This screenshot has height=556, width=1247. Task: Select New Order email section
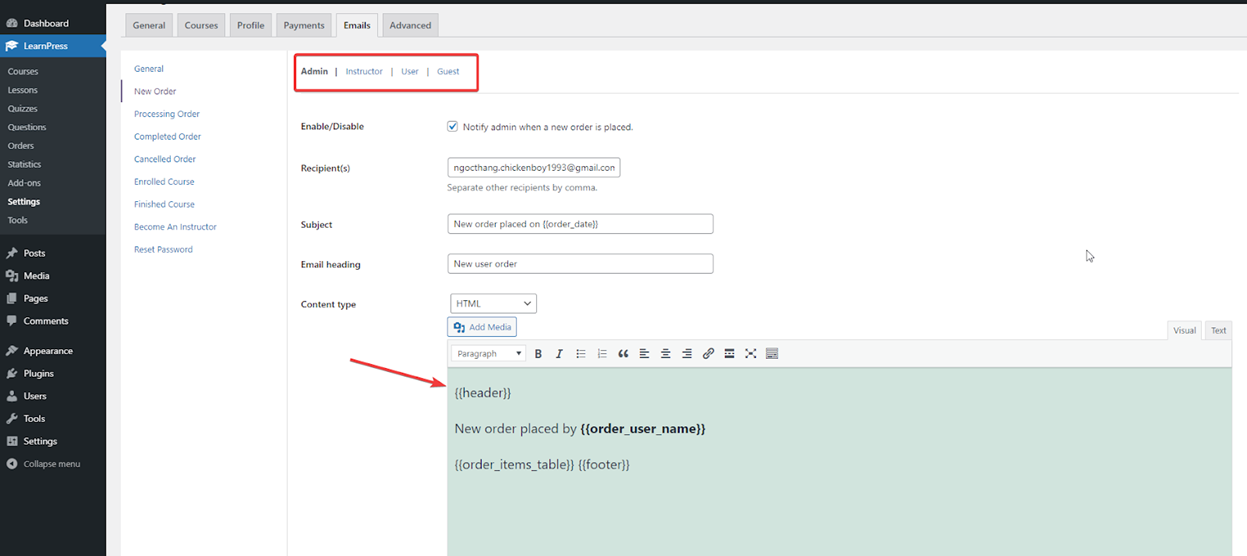point(155,91)
